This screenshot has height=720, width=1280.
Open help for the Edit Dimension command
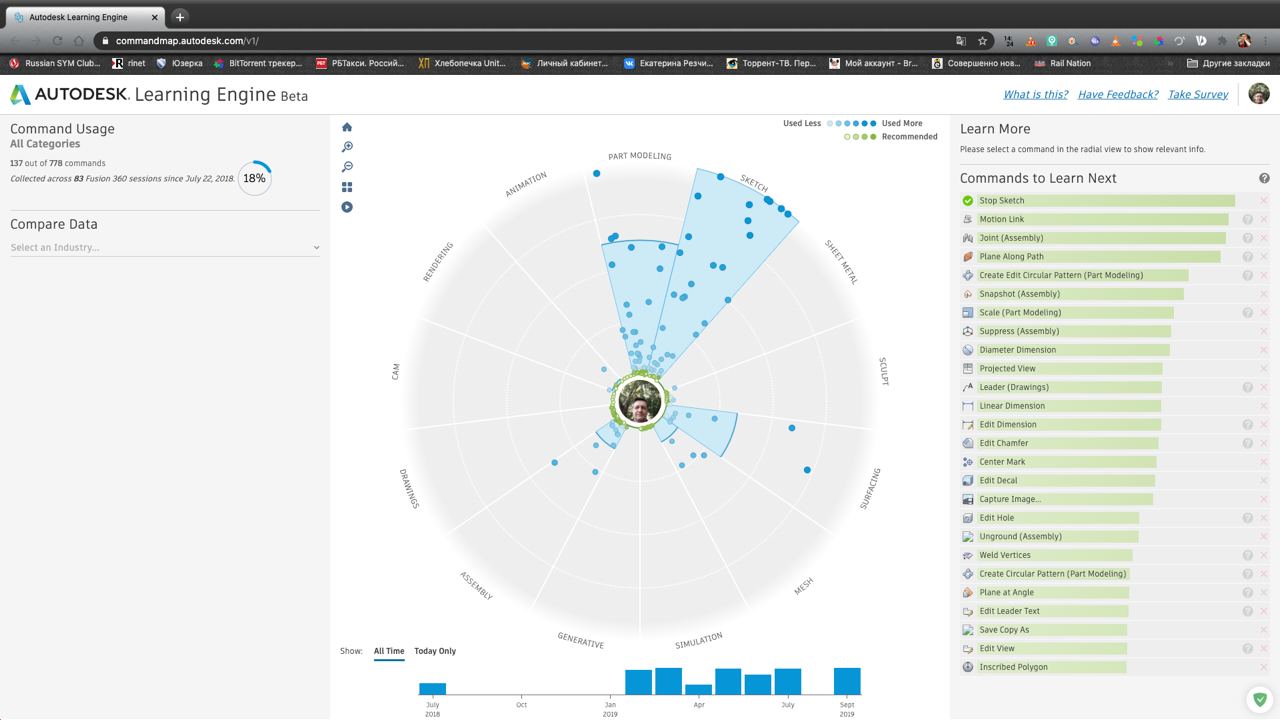pyautogui.click(x=1248, y=424)
